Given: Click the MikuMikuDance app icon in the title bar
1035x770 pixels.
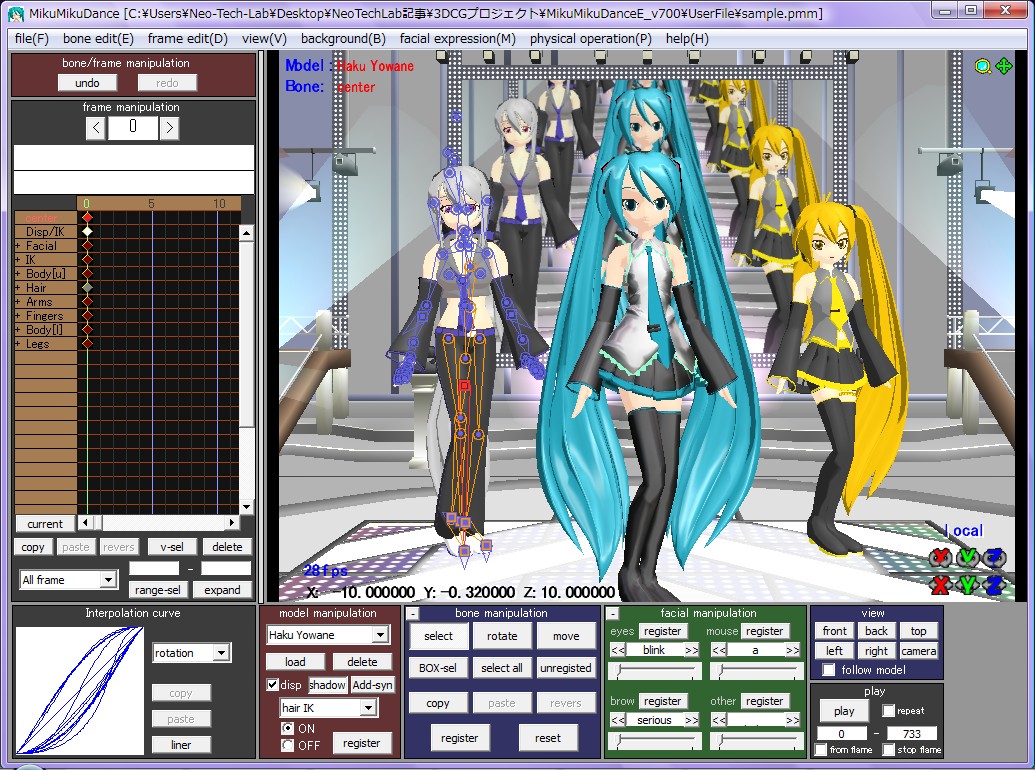Looking at the screenshot, I should coord(17,13).
